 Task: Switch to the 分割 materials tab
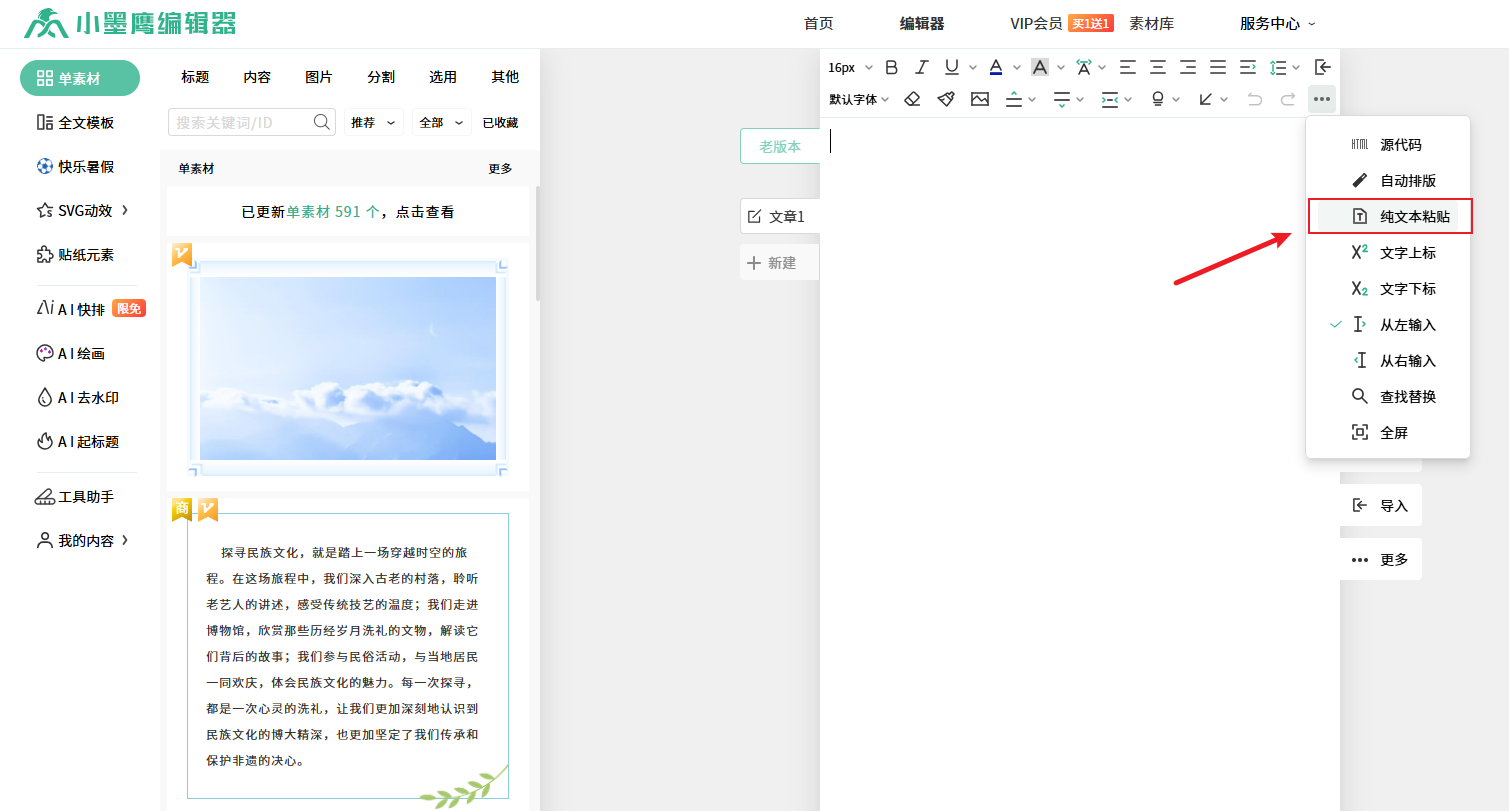tap(381, 77)
